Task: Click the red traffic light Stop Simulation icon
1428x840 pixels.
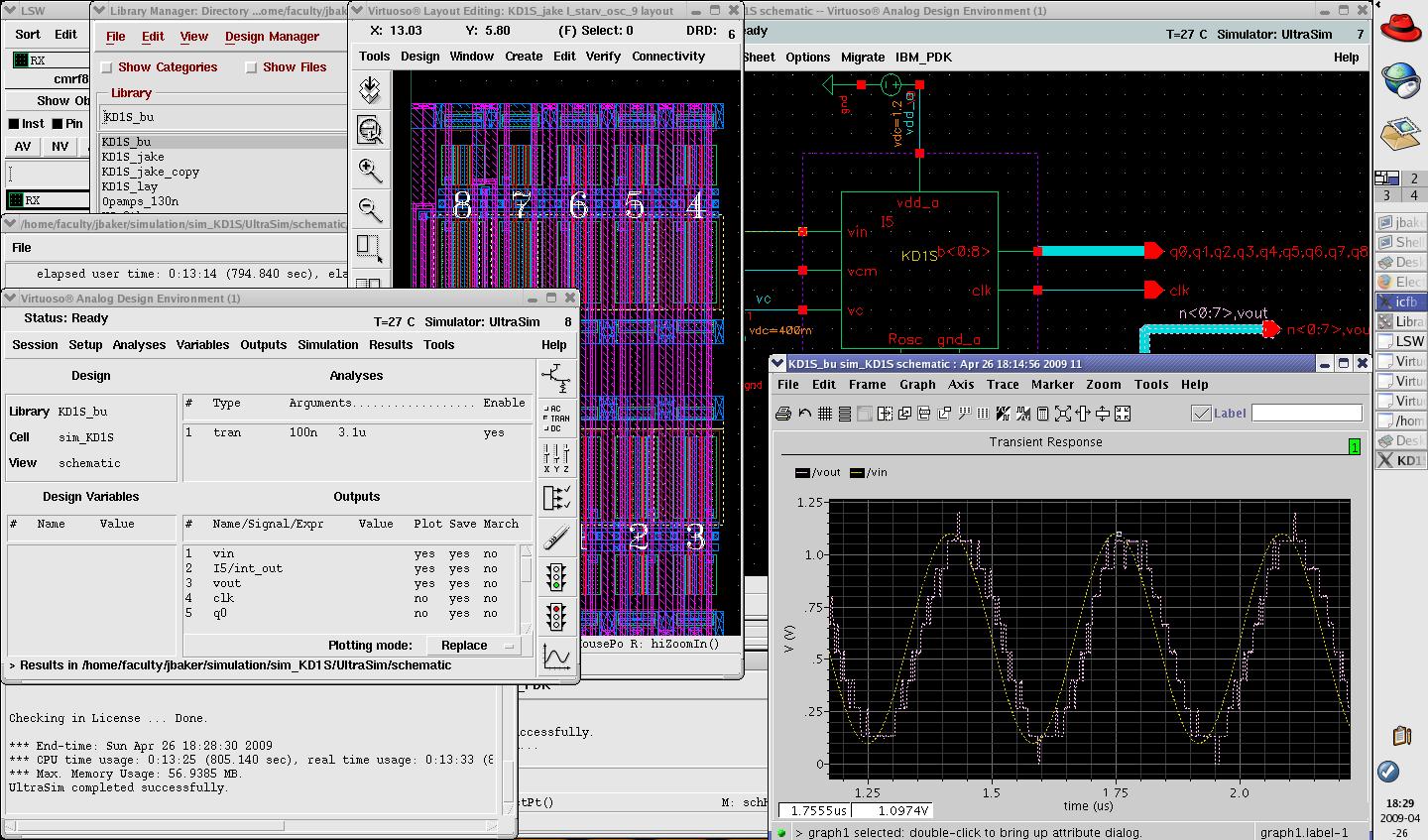Action: pos(556,616)
